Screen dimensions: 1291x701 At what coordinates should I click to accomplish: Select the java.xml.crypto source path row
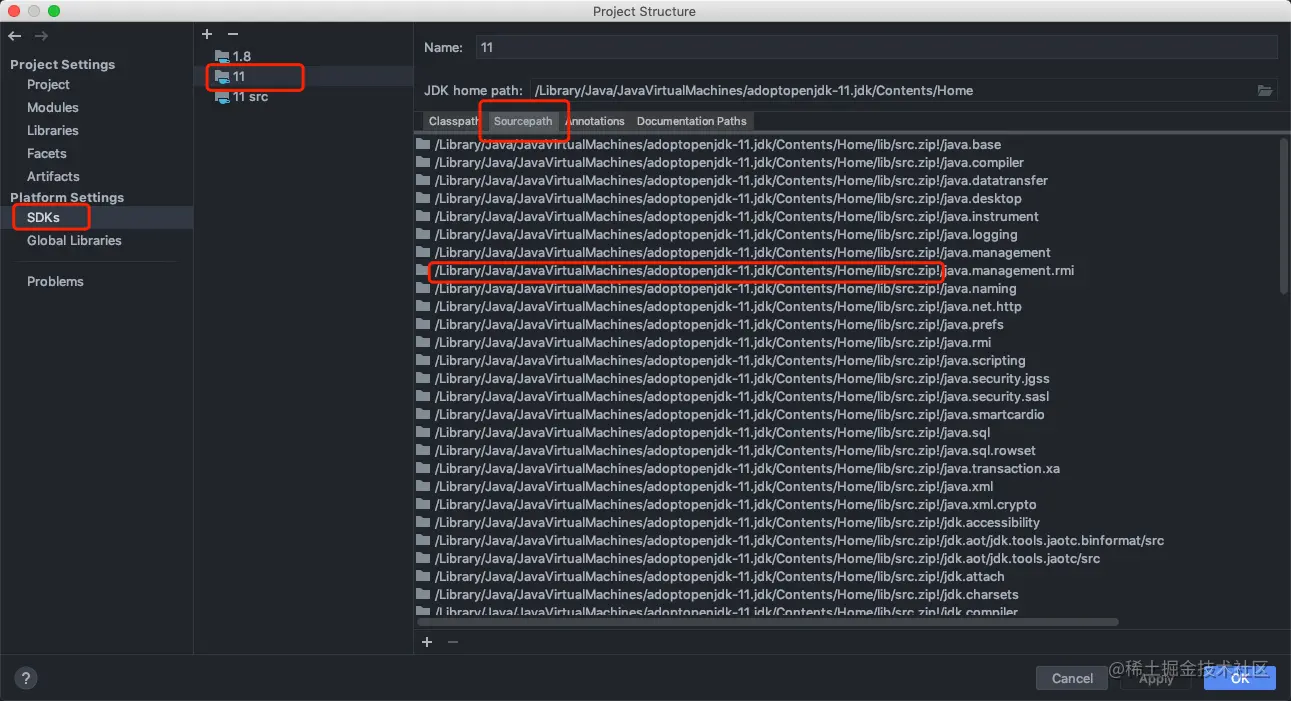(x=846, y=504)
